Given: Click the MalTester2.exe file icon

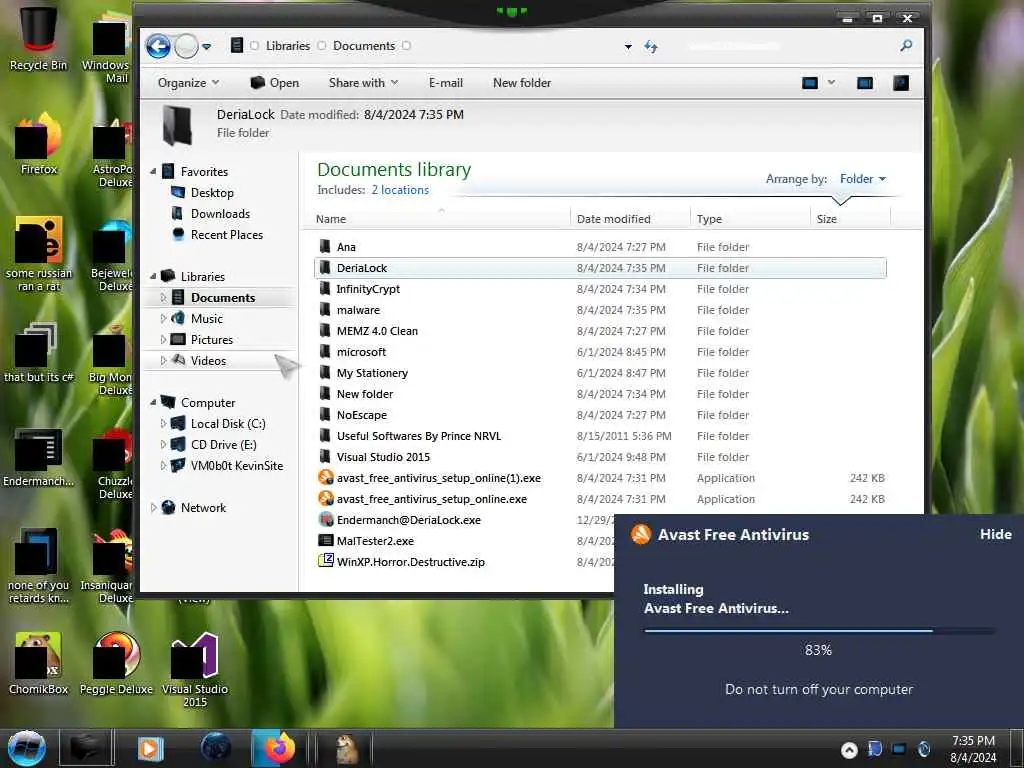Looking at the screenshot, I should pos(325,540).
